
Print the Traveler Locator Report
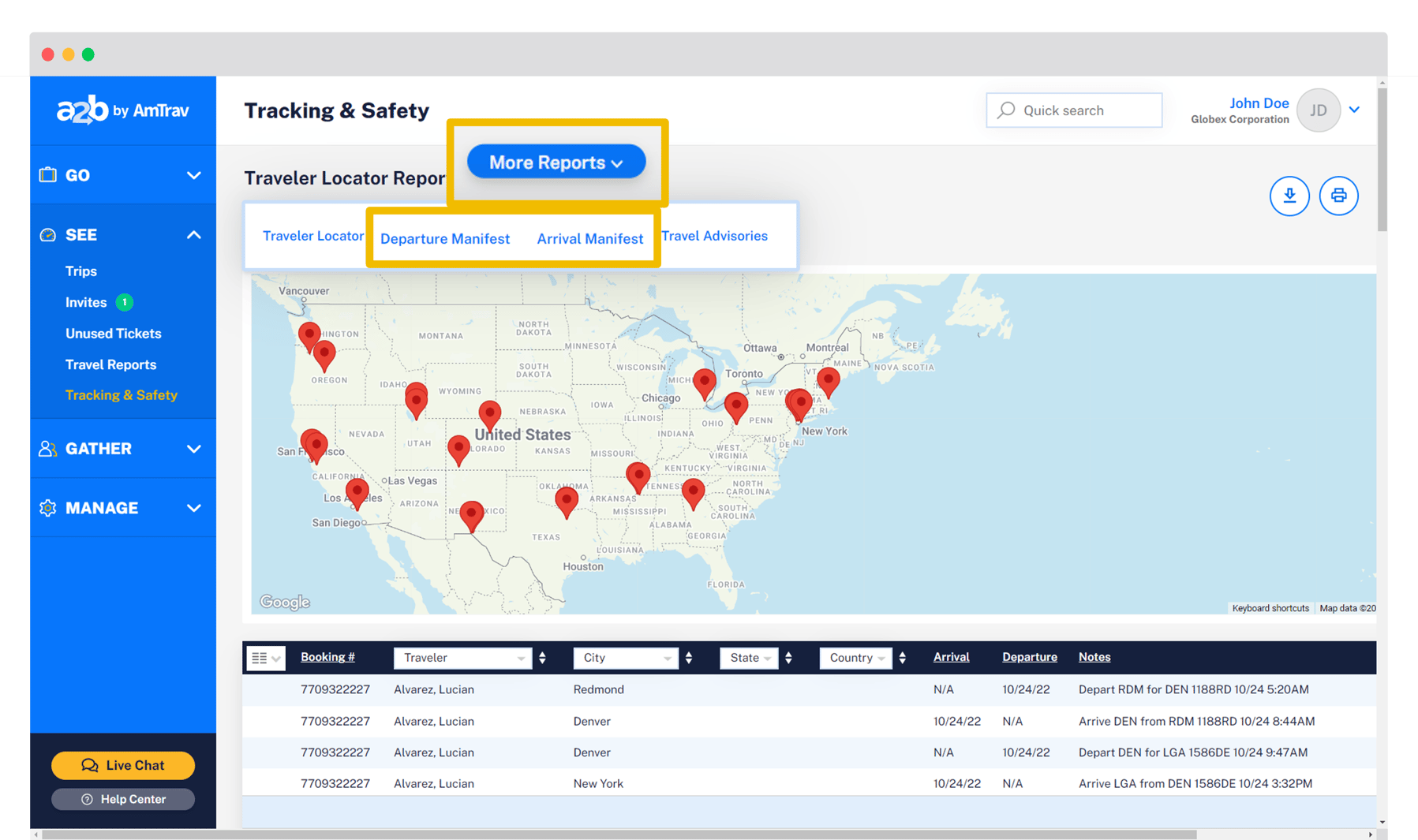1338,196
